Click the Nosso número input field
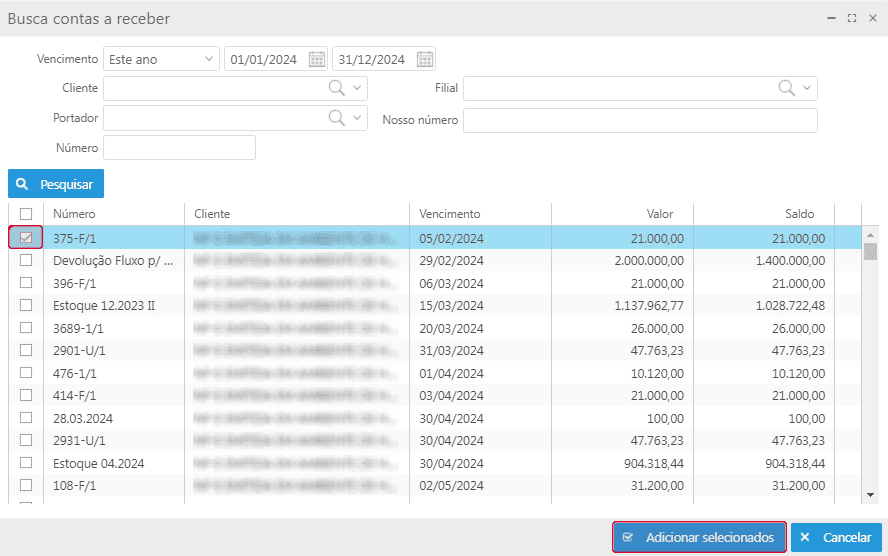 tap(640, 120)
